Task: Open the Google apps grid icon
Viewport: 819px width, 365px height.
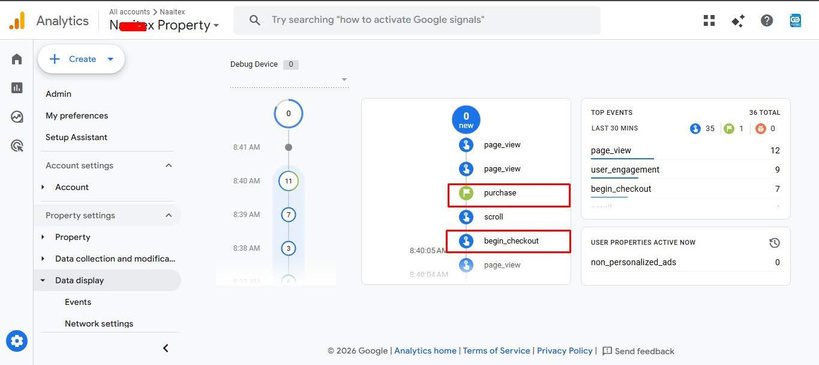Action: pos(709,20)
